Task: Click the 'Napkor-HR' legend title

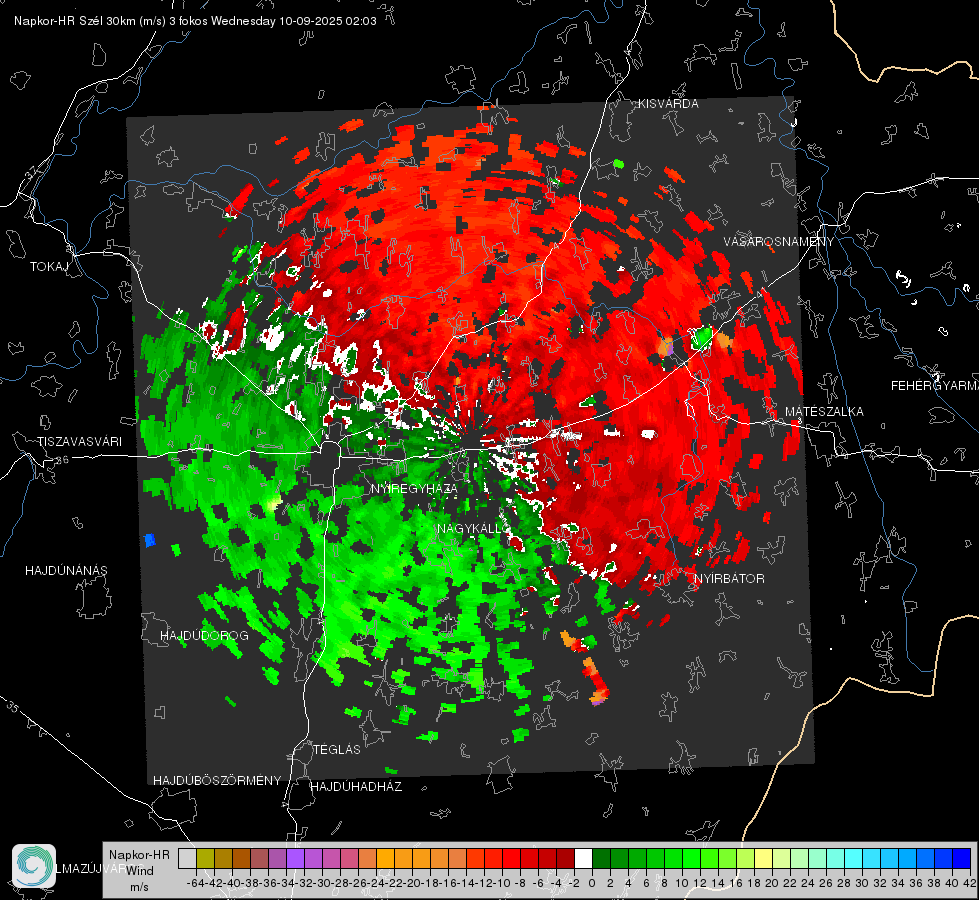Action: point(139,855)
